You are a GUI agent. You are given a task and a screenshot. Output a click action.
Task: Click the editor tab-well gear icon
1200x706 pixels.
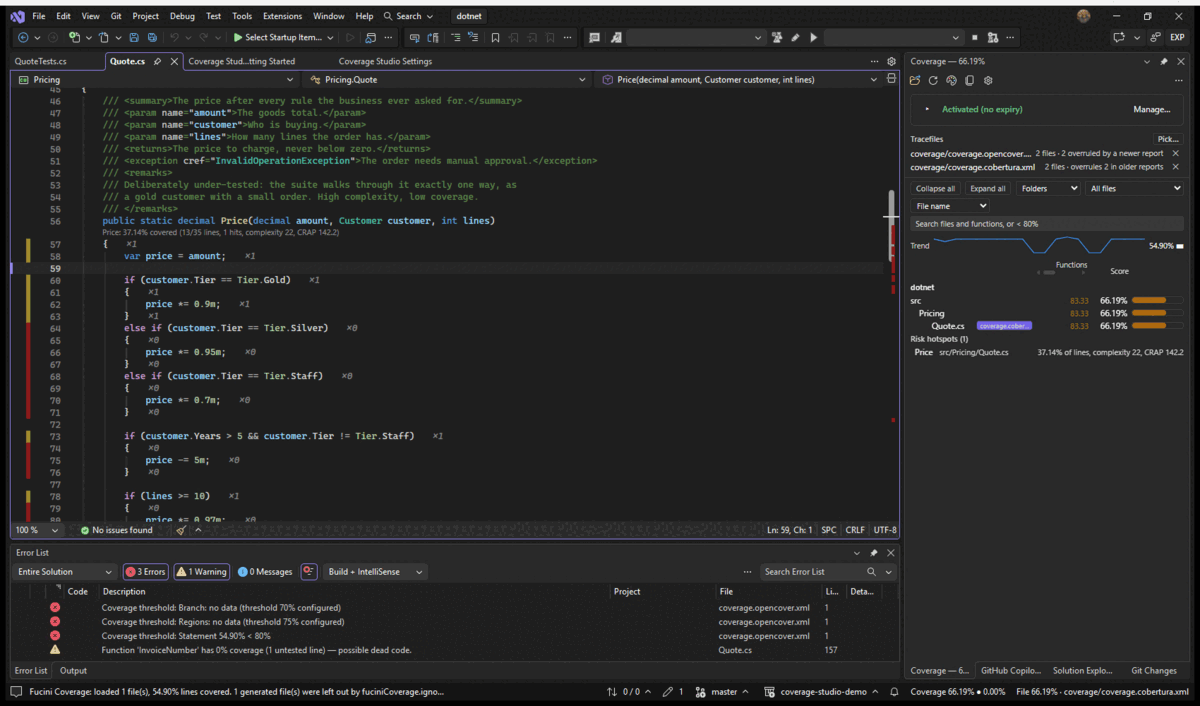[891, 61]
